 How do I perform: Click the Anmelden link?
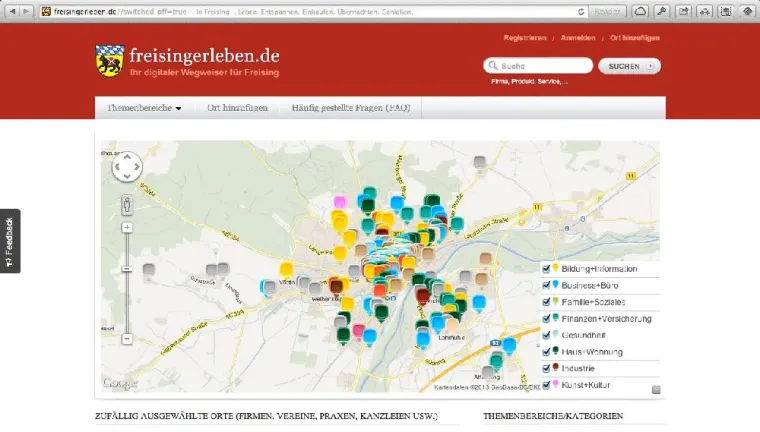point(578,38)
